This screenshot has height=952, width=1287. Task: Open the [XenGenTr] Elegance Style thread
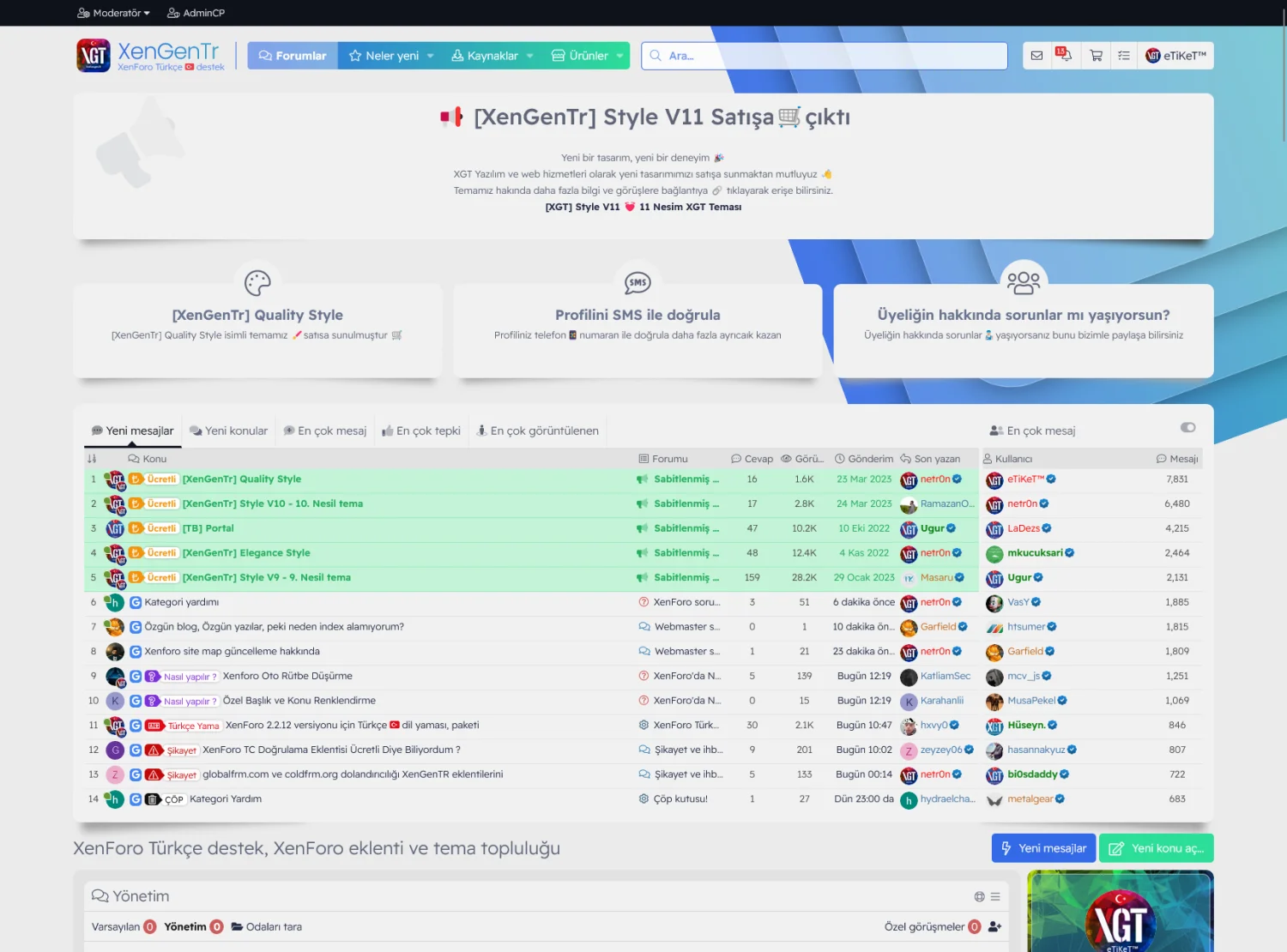click(246, 553)
